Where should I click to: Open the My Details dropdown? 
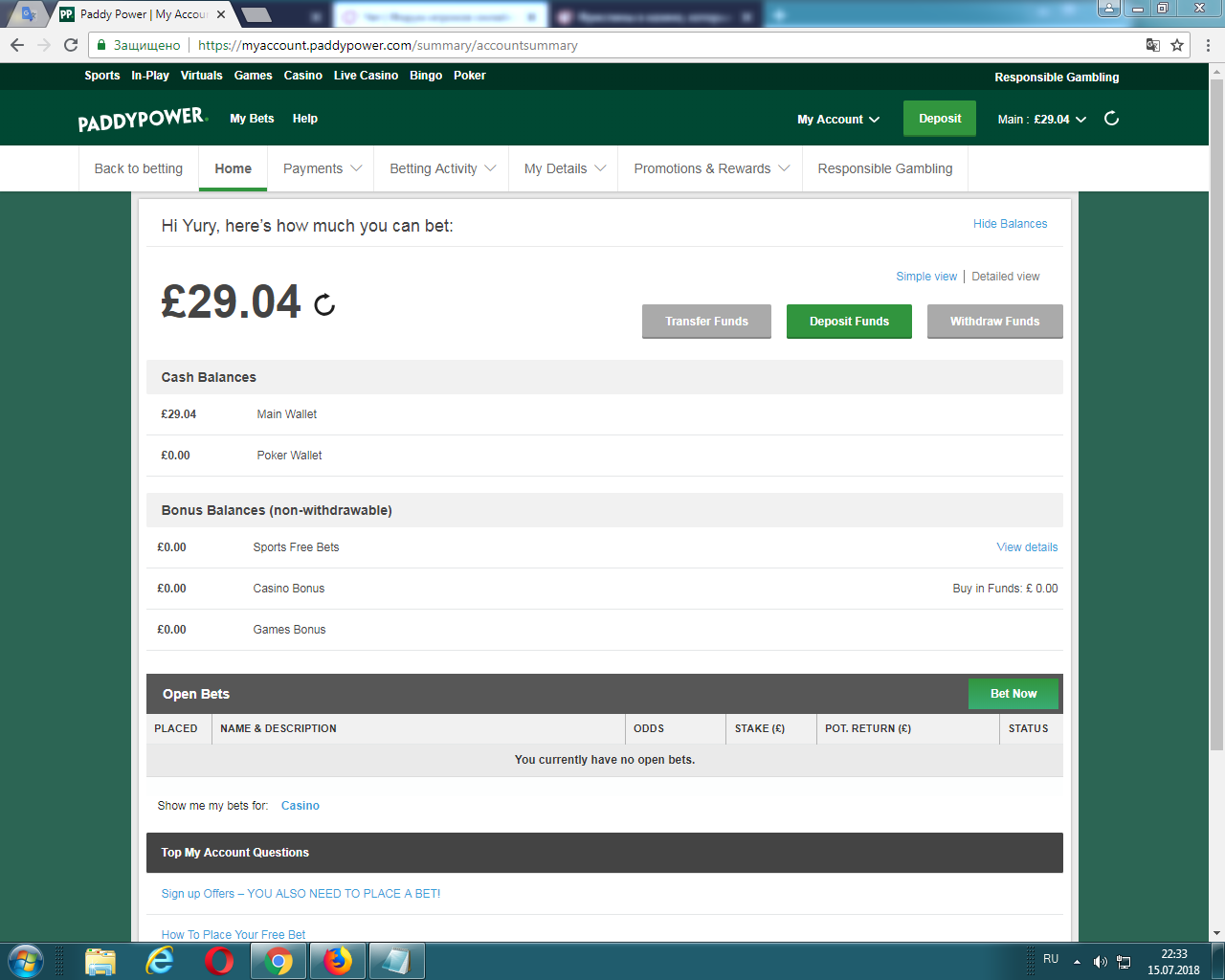click(x=565, y=168)
